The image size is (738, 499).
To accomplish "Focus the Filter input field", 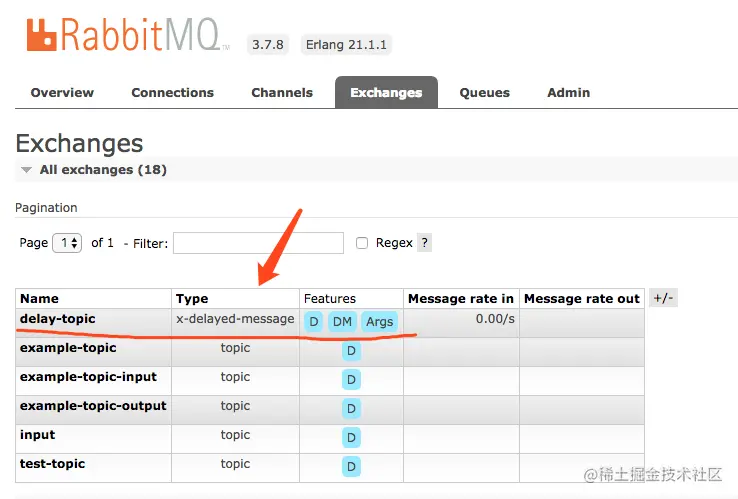I will click(x=258, y=243).
